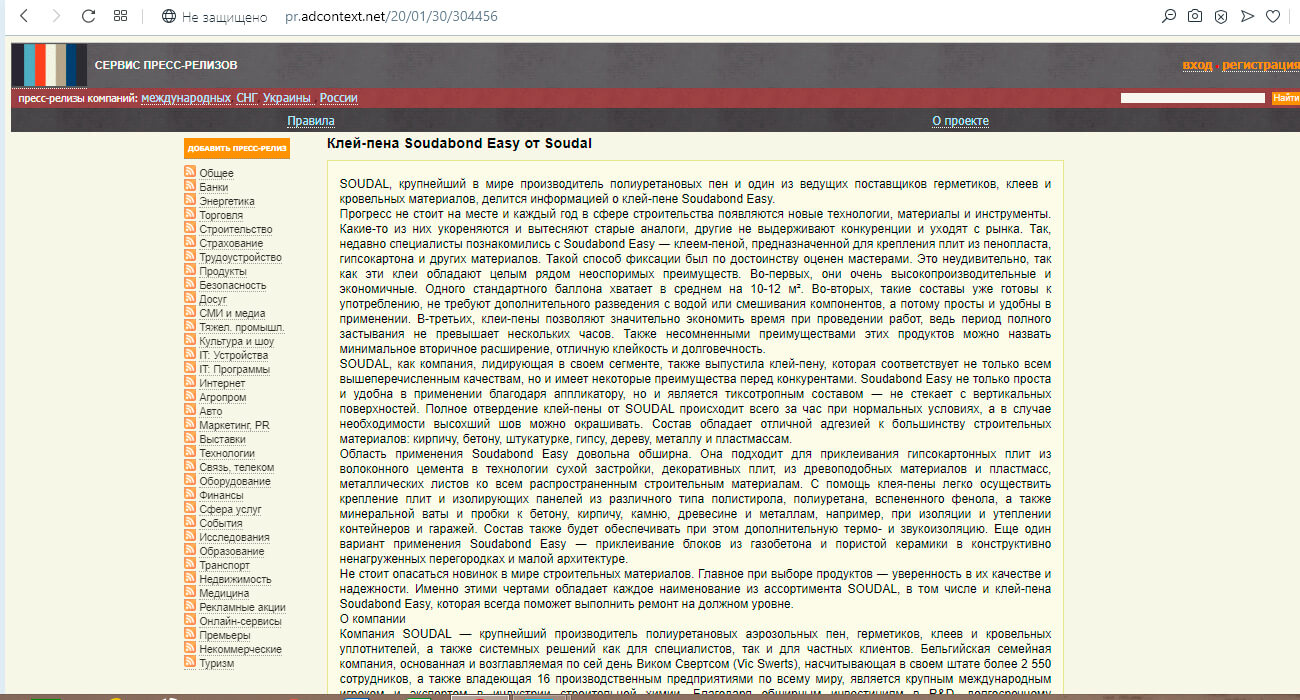1300x700 pixels.
Task: Open the Рекламные акции category
Action: pyautogui.click(x=242, y=607)
